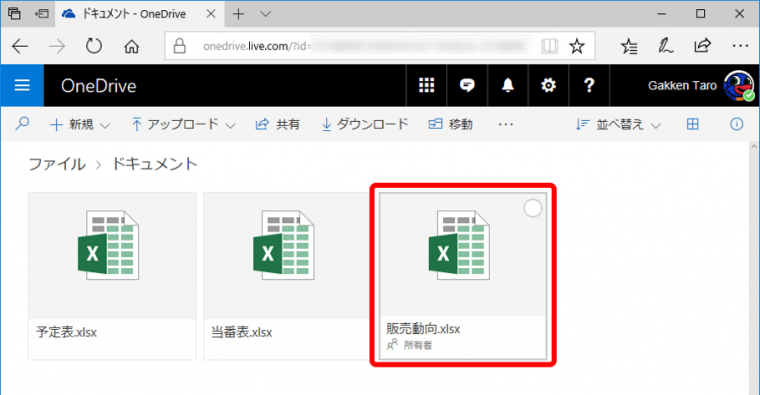760x395 pixels.
Task: Open more commands ellipsis in command bar
Action: [506, 125]
